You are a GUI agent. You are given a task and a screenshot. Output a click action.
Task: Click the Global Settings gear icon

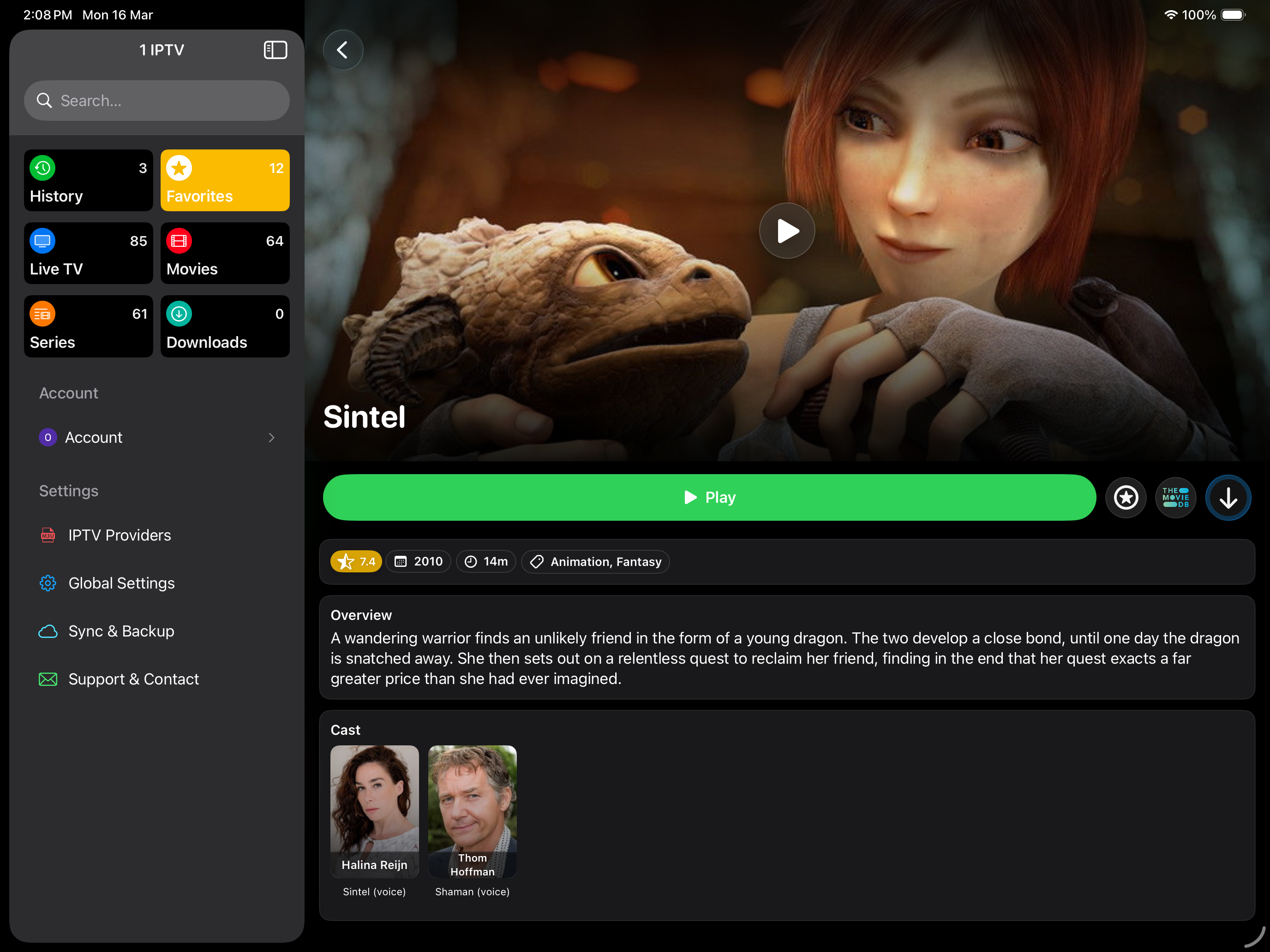point(48,583)
